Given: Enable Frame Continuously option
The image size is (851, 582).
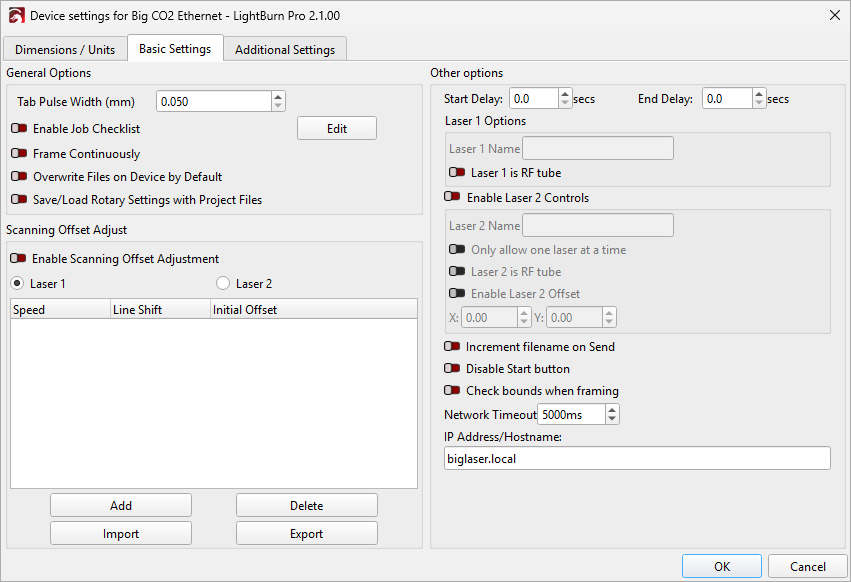Looking at the screenshot, I should 19,154.
